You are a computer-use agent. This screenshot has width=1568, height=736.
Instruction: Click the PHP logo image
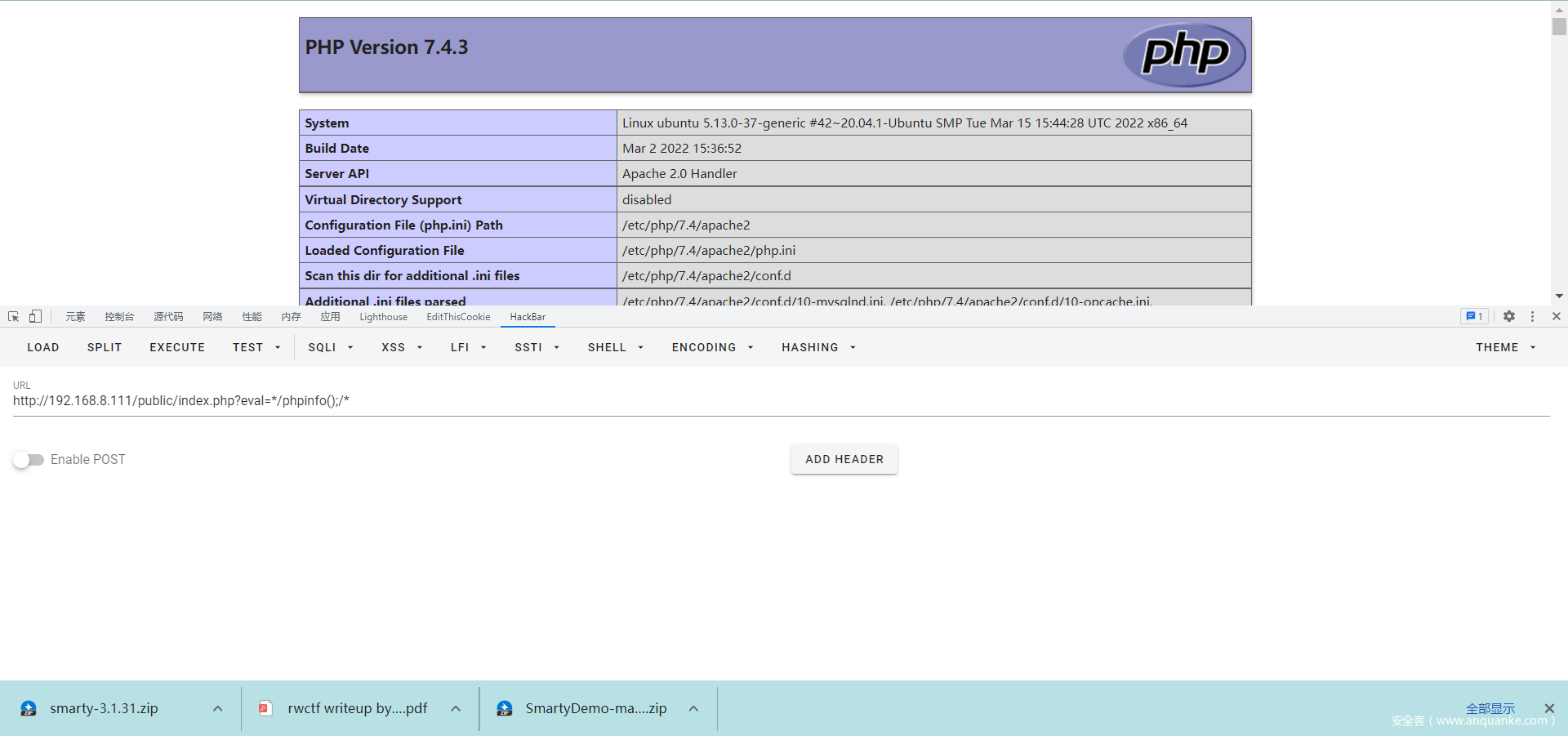(1184, 55)
